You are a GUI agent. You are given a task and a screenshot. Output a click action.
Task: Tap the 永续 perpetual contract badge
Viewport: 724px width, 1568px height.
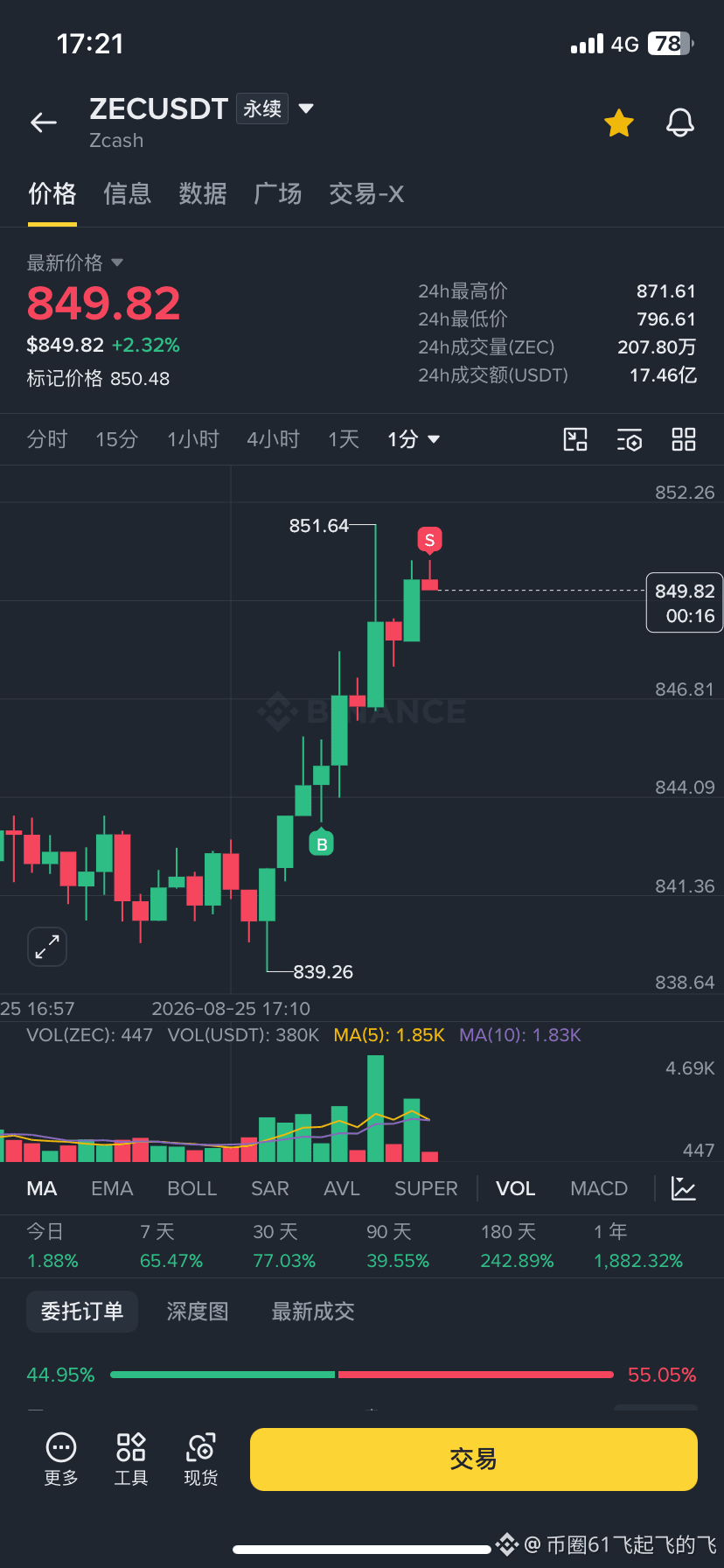(x=262, y=108)
